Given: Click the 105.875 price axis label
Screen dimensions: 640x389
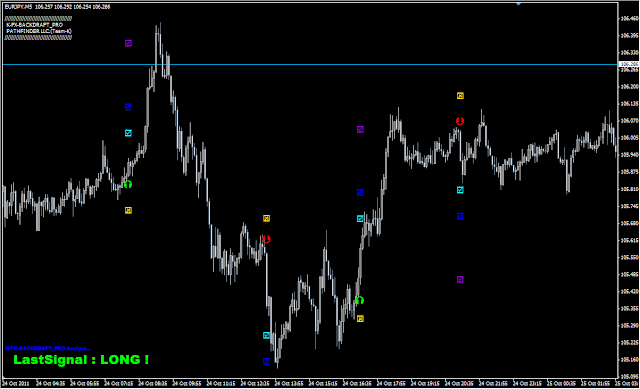Looking at the screenshot, I should coord(629,172).
